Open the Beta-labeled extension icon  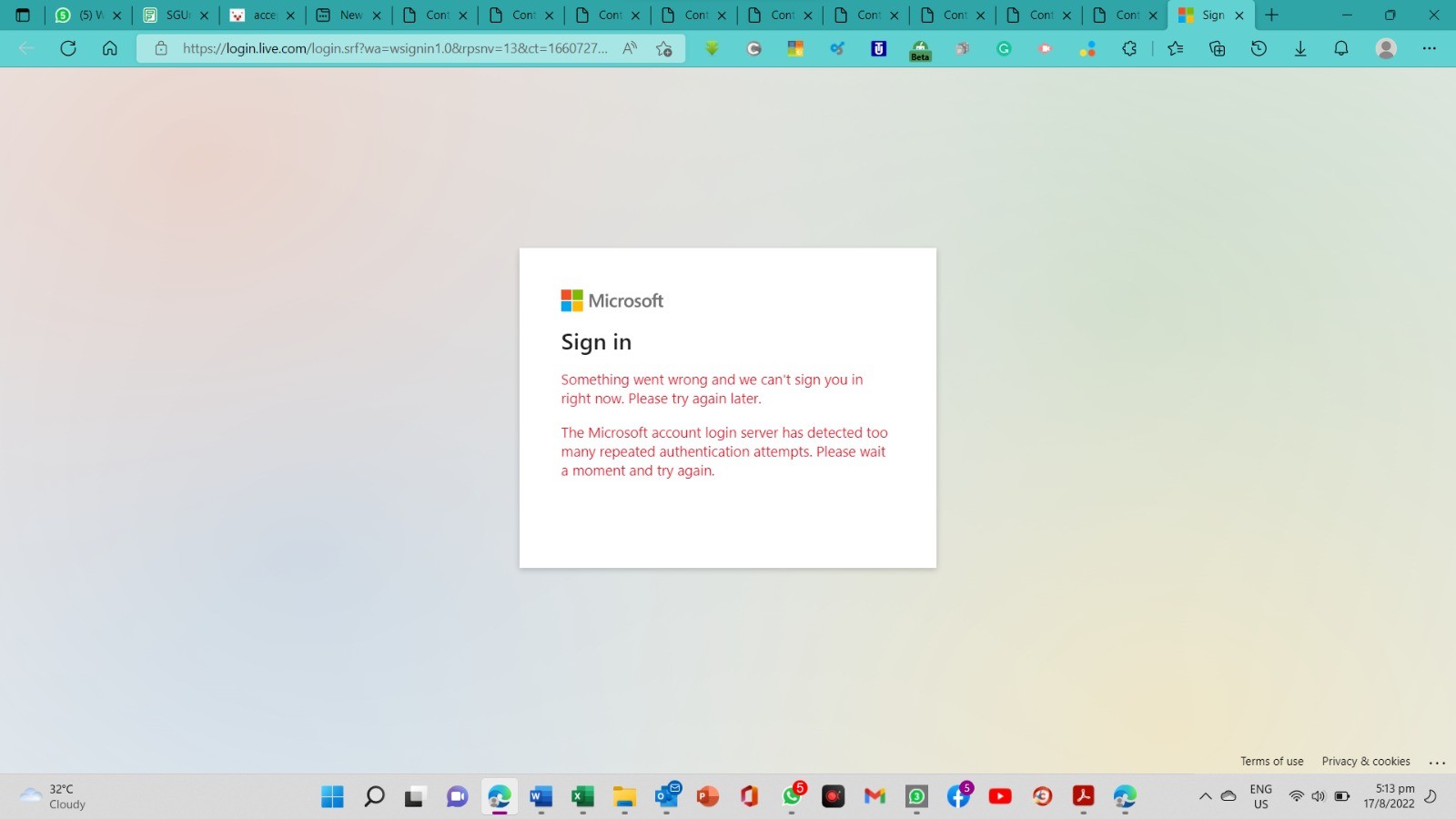coord(920,50)
